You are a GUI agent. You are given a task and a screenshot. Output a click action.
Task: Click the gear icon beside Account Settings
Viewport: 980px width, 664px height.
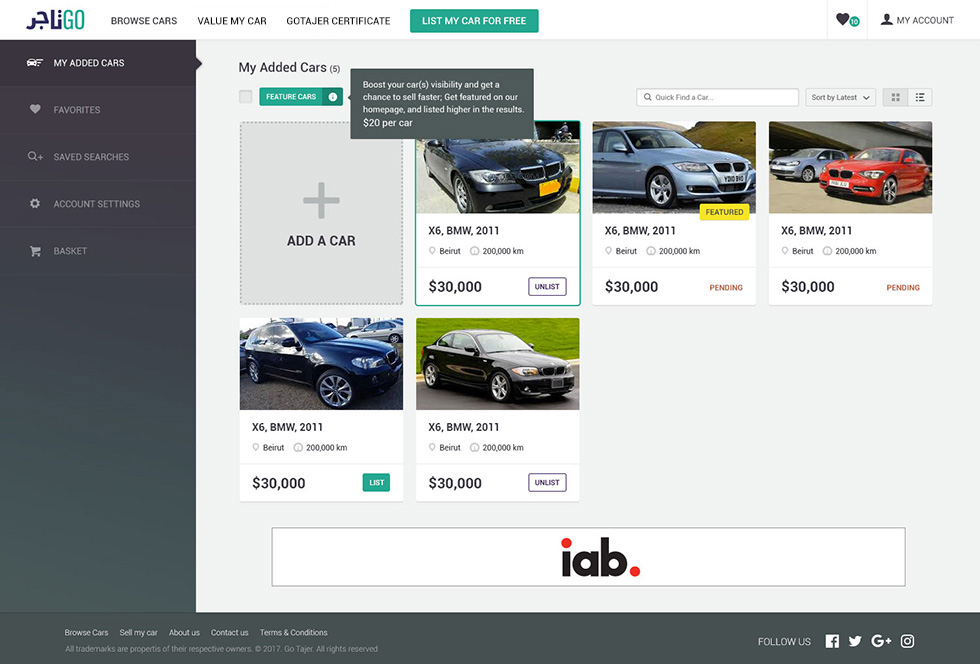35,204
